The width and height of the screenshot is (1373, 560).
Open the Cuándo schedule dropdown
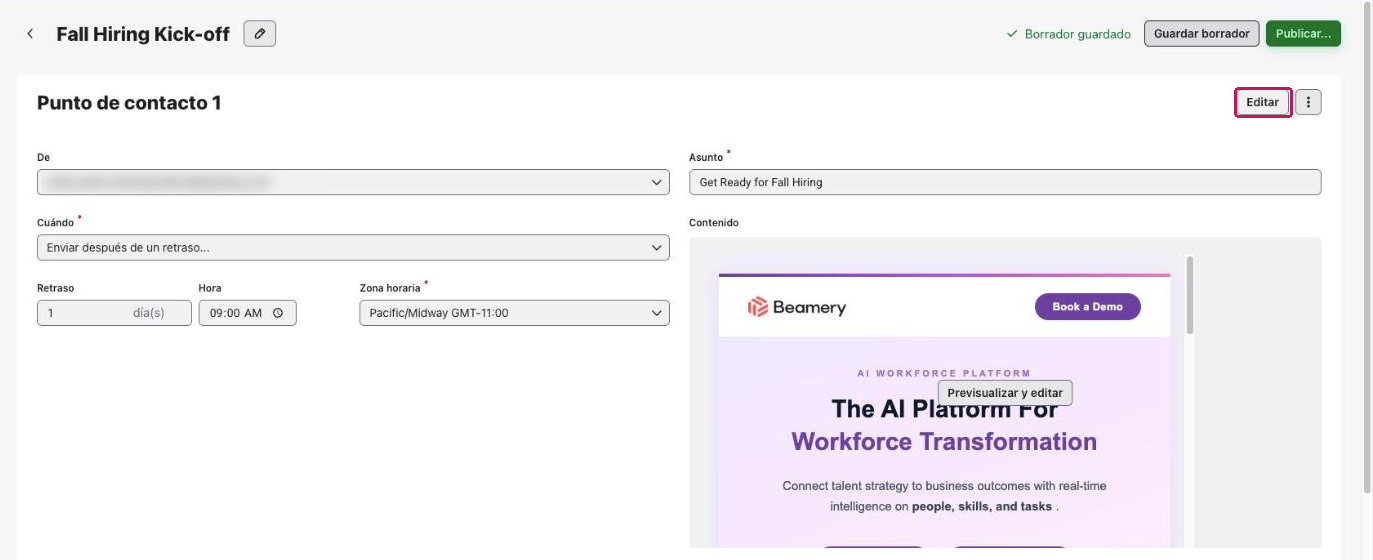pos(353,247)
